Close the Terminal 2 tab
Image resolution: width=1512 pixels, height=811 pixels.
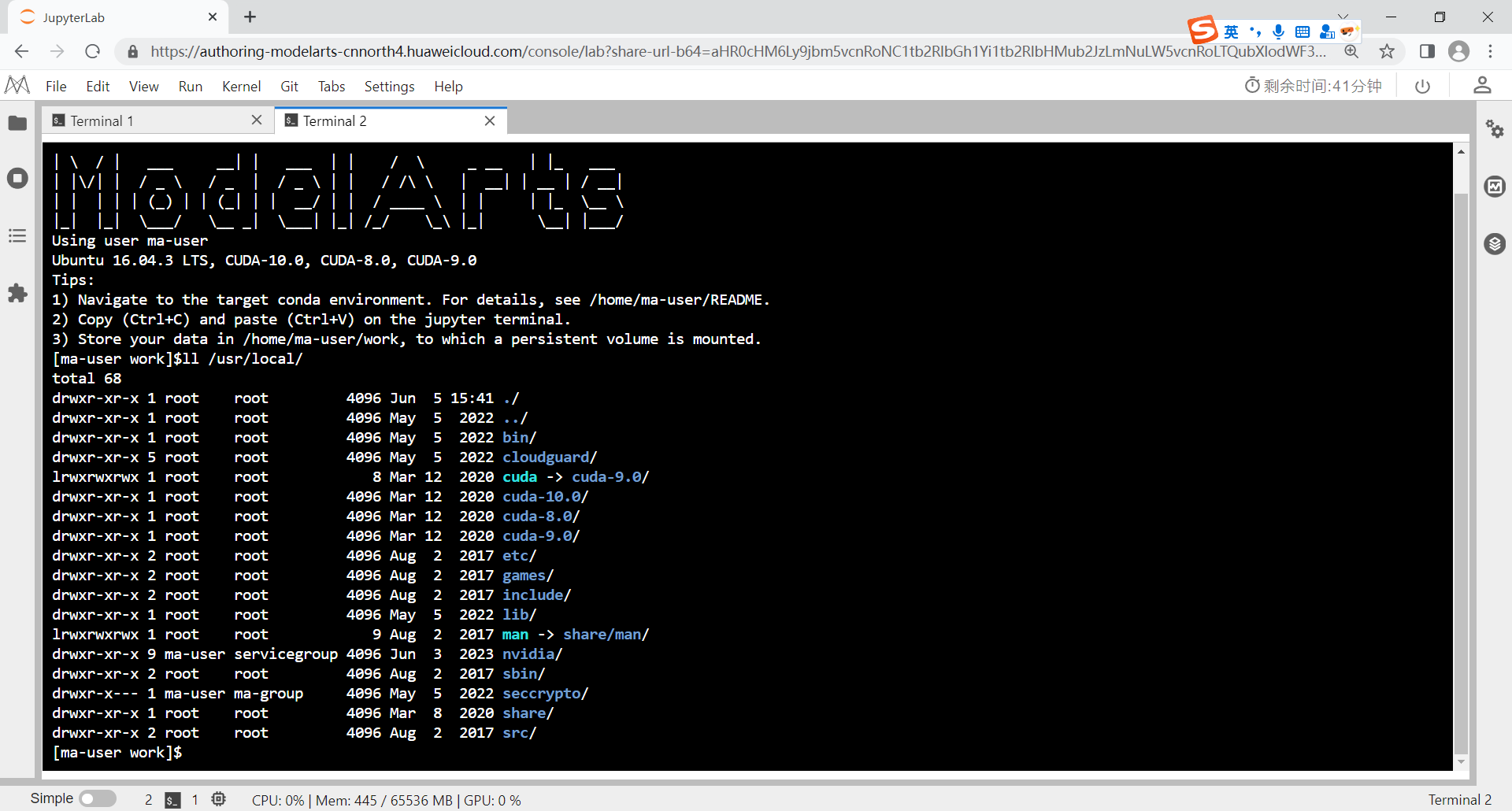pyautogui.click(x=490, y=120)
